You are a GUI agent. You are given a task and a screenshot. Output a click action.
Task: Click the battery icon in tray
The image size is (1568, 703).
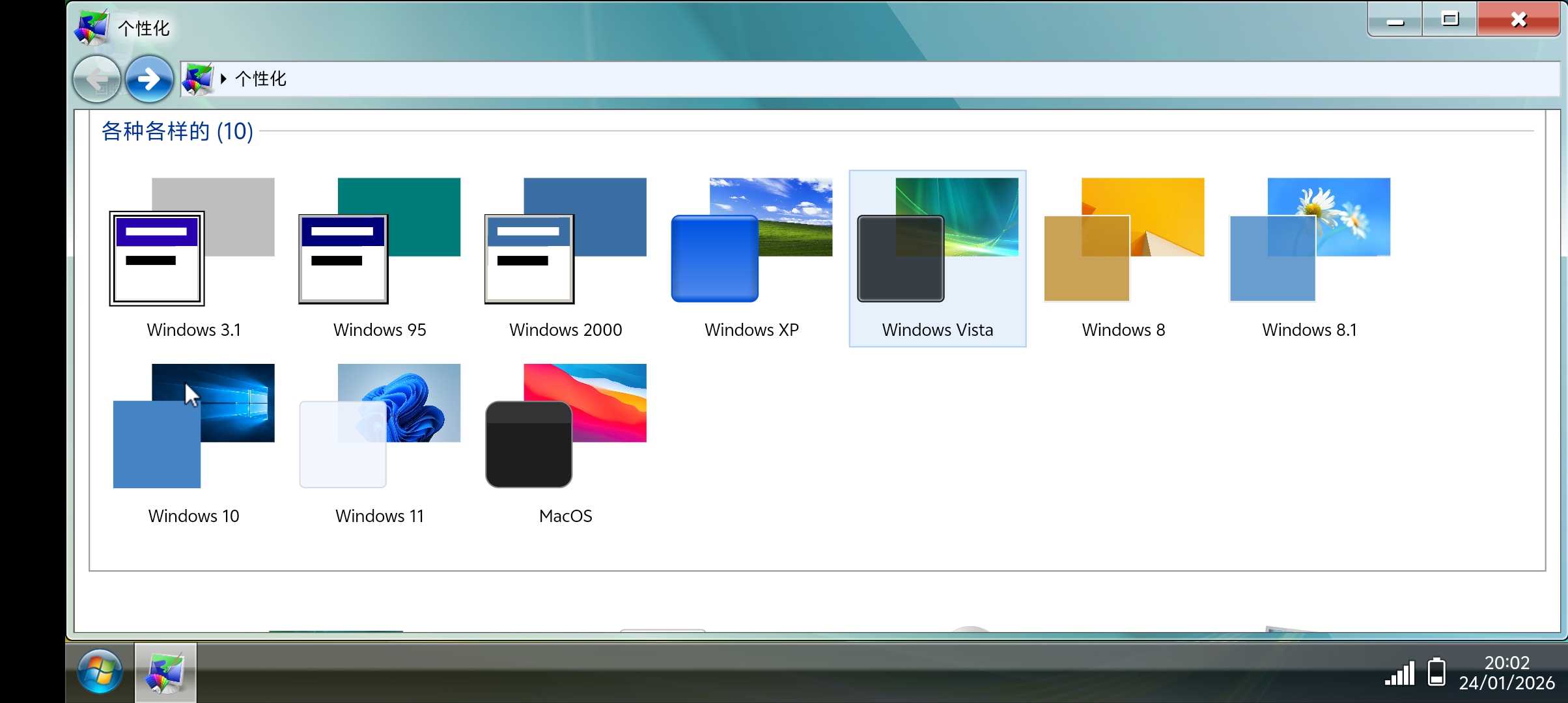pos(1436,672)
